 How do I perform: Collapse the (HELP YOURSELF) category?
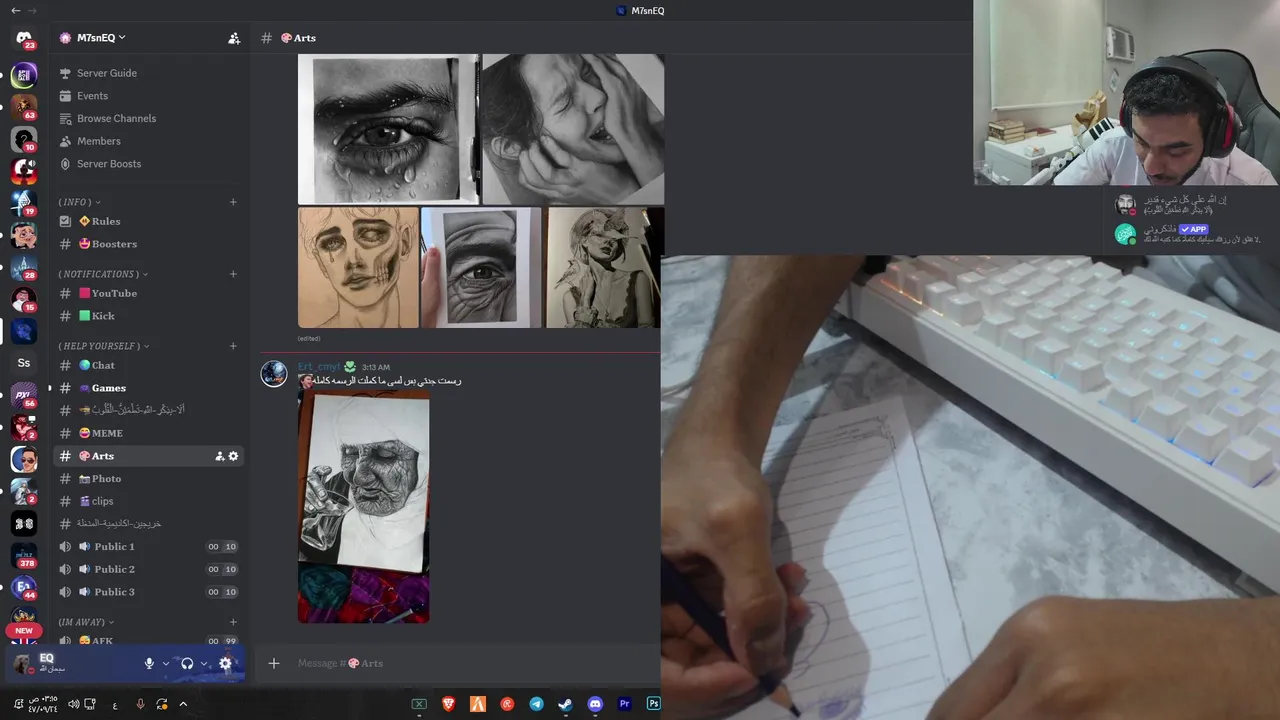pyautogui.click(x=104, y=346)
